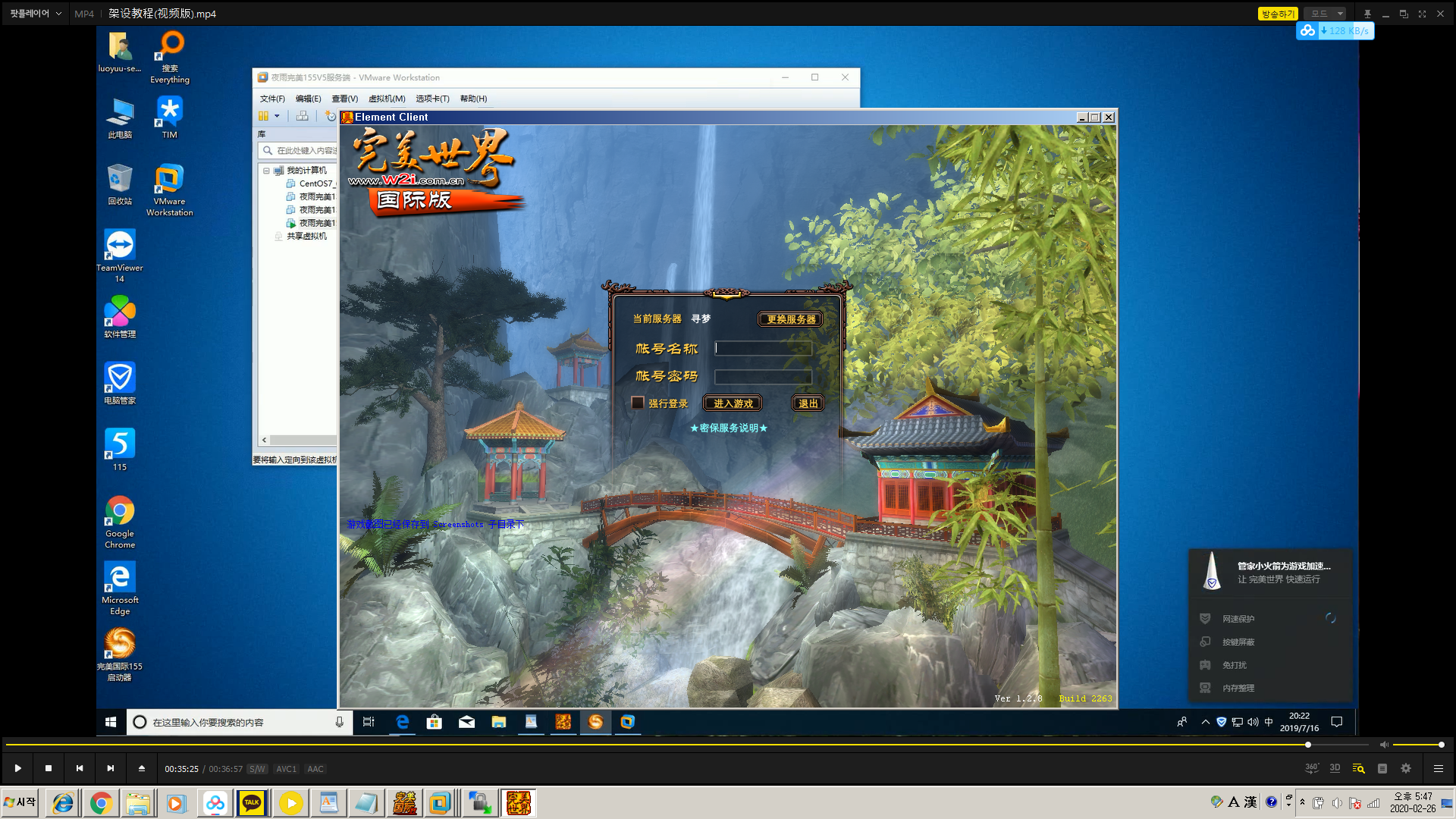Open PotPlayer settings gear
The image size is (1456, 819).
1406,768
